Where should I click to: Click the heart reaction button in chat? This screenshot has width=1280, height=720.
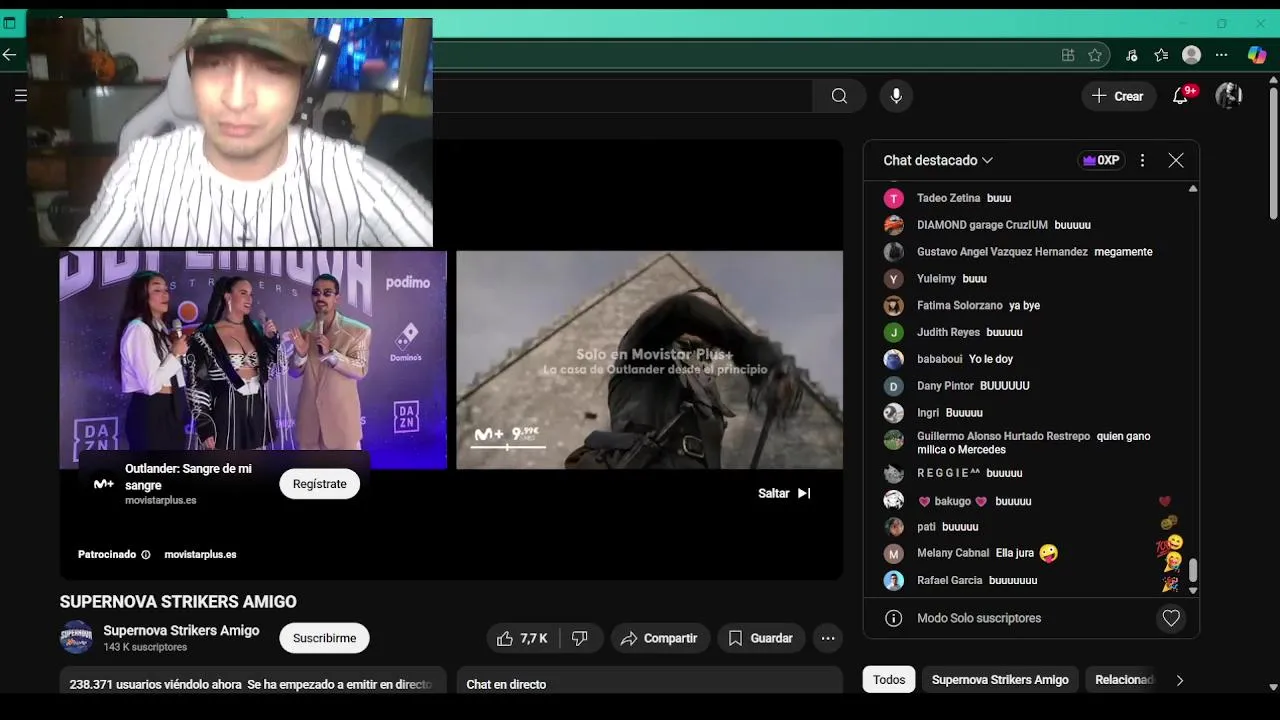(1171, 618)
